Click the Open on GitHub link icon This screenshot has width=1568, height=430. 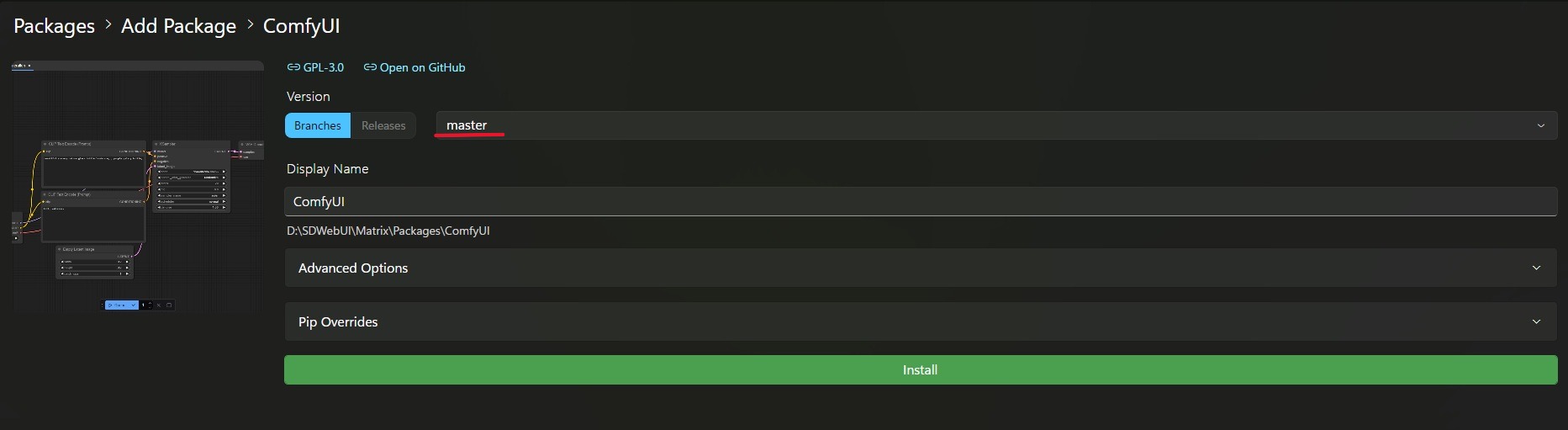(x=370, y=67)
